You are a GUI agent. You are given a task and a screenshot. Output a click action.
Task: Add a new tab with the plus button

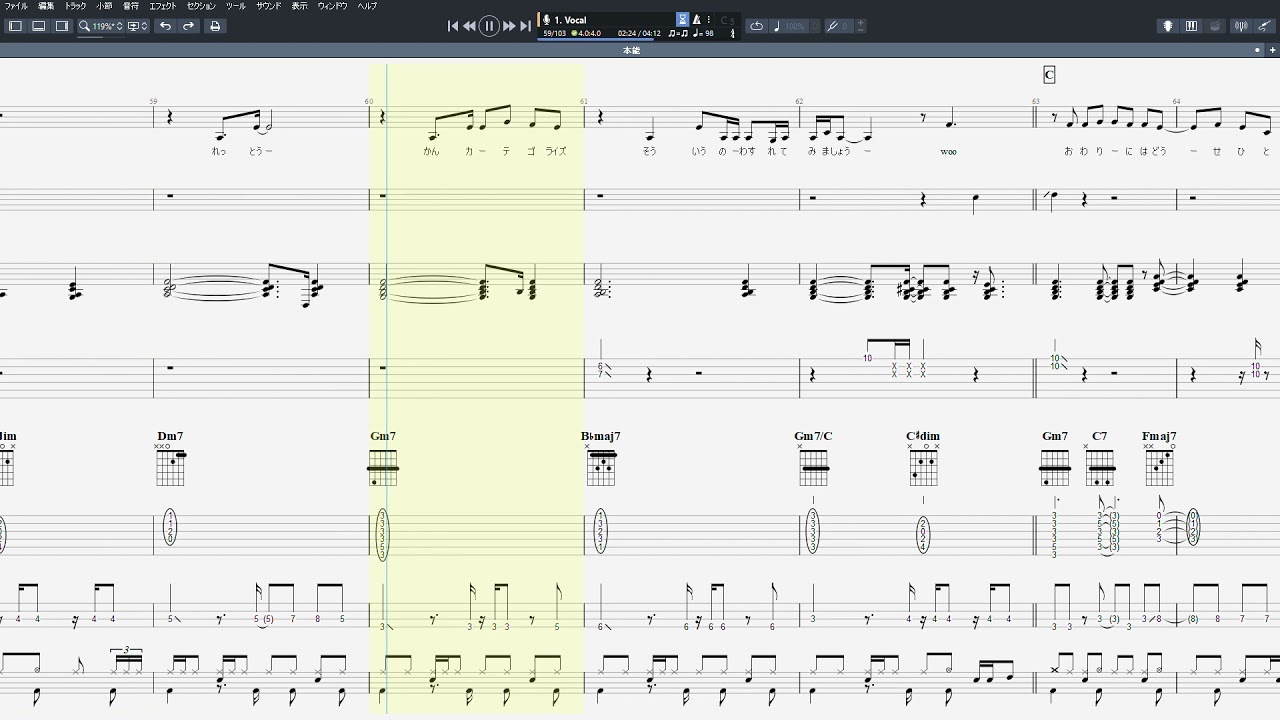coord(1272,50)
